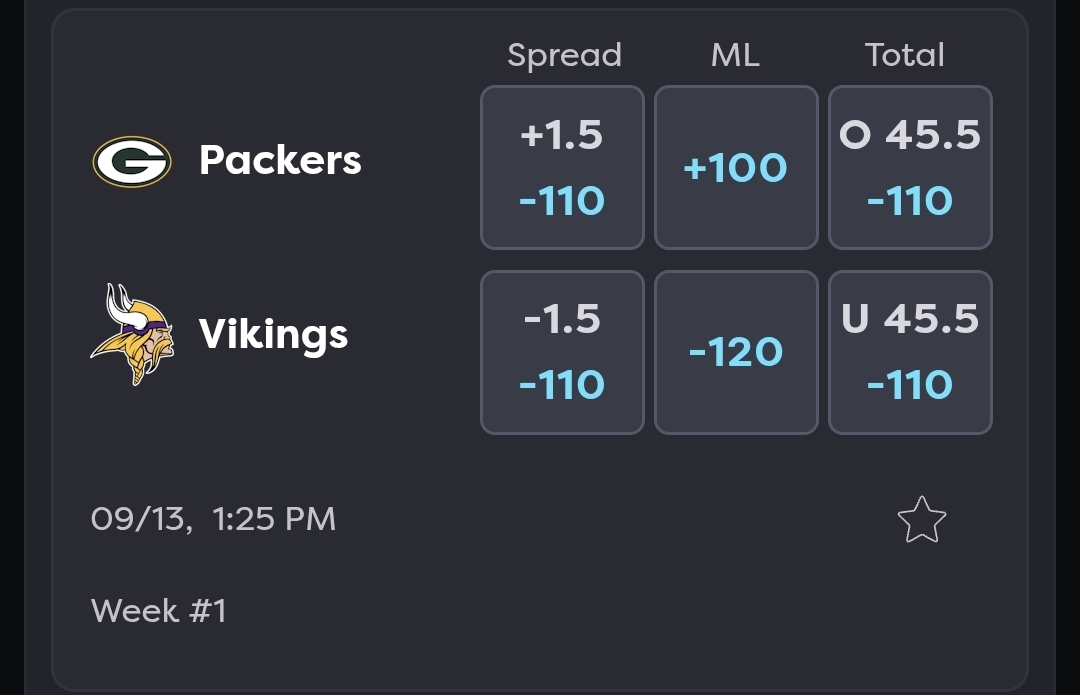Click the Total column header
Image resolution: width=1080 pixels, height=695 pixels.
click(x=904, y=54)
